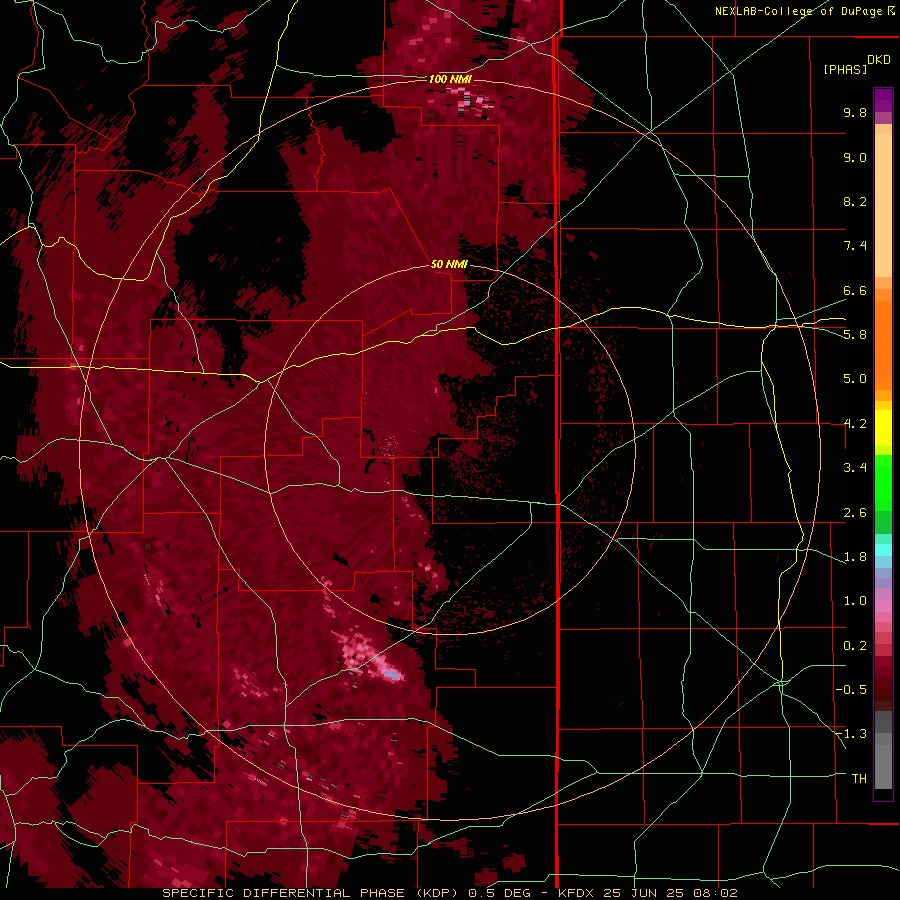Click the DKD units label
Screen dimensions: 900x900
click(x=879, y=60)
